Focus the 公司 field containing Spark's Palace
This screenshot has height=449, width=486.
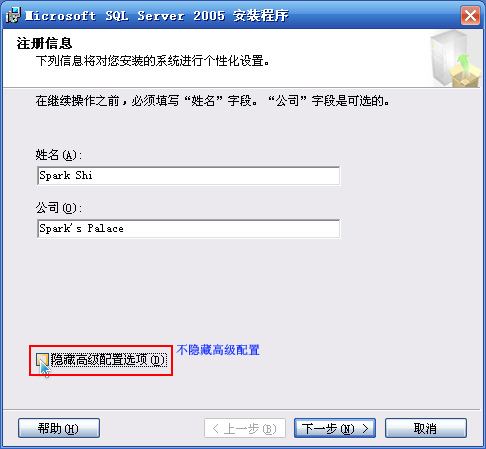[x=189, y=229]
